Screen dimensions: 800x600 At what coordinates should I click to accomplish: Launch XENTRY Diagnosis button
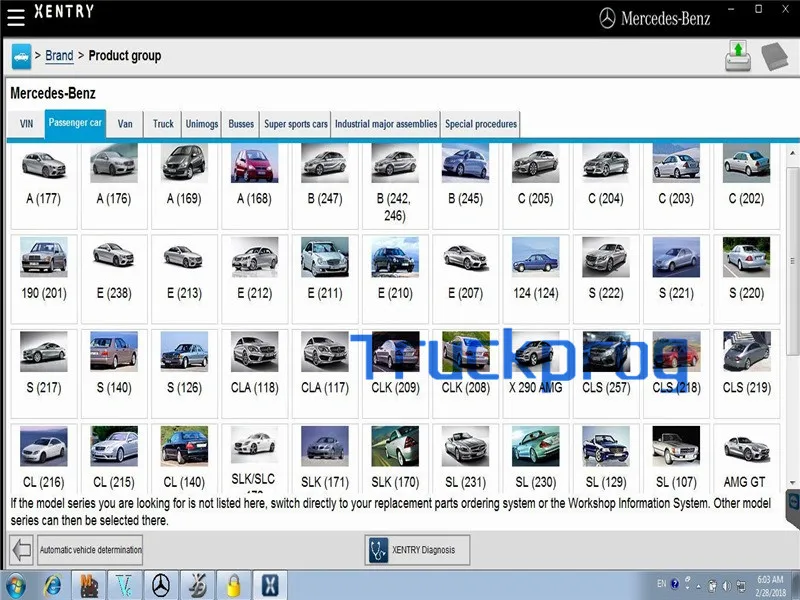click(417, 550)
